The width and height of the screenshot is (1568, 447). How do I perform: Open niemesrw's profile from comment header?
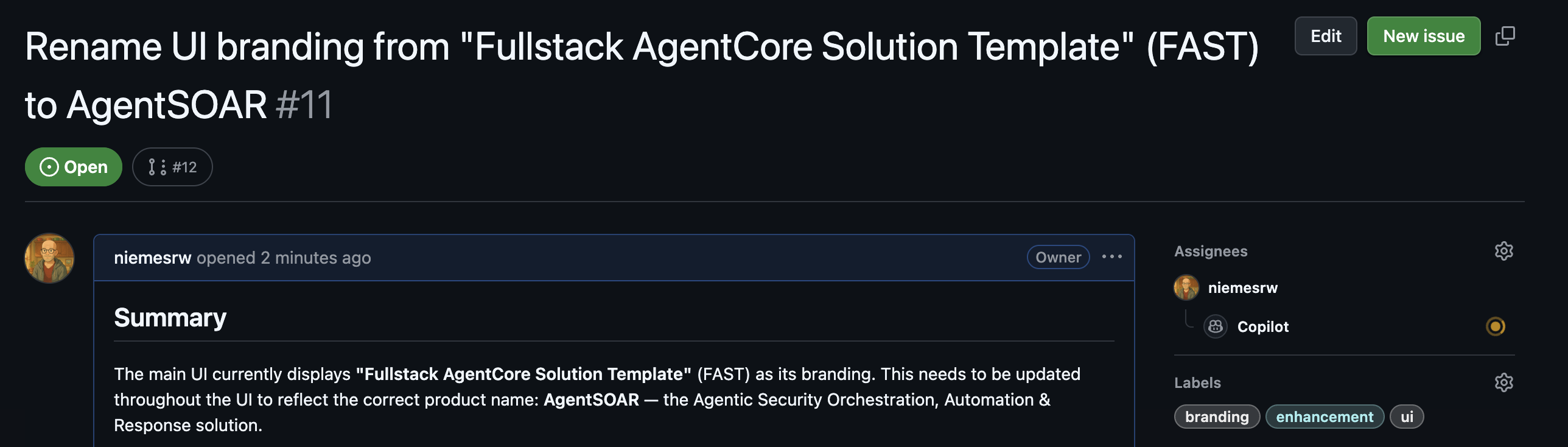coord(153,257)
